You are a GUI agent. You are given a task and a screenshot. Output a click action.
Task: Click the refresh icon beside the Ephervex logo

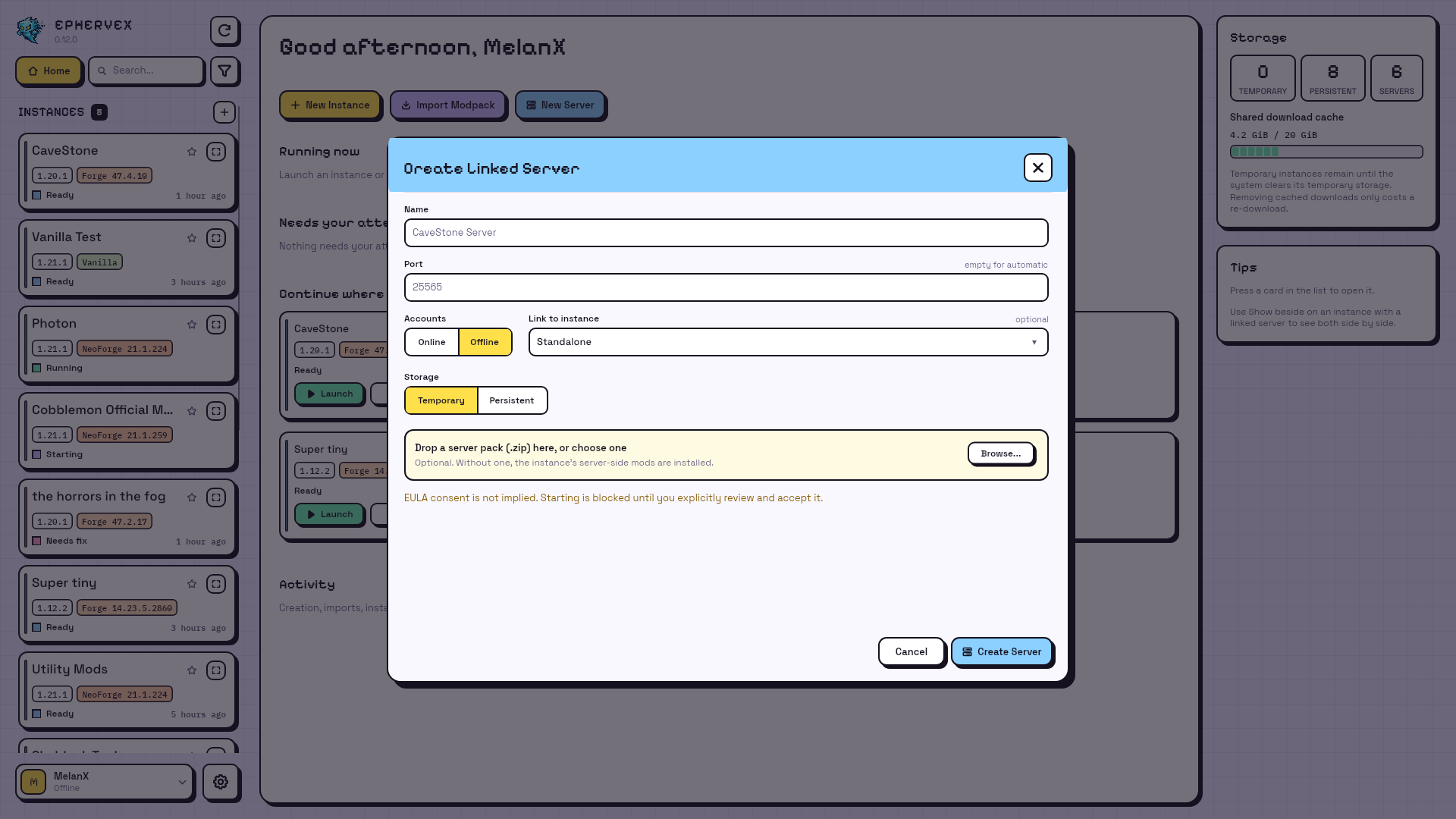click(x=224, y=31)
